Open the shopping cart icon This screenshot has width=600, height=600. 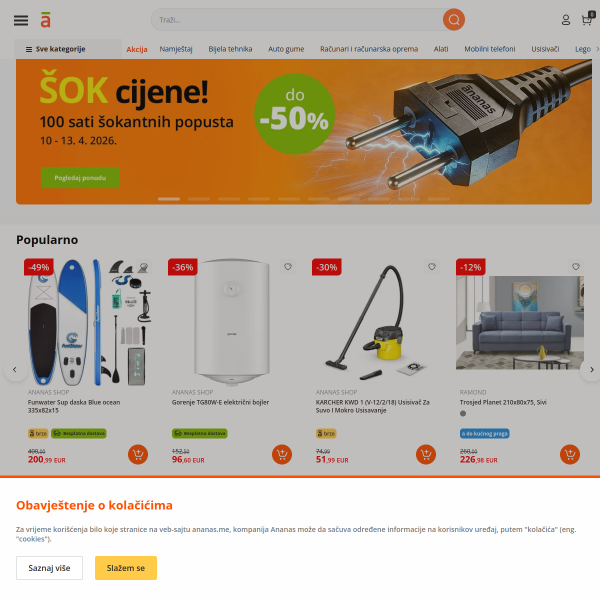coord(587,19)
